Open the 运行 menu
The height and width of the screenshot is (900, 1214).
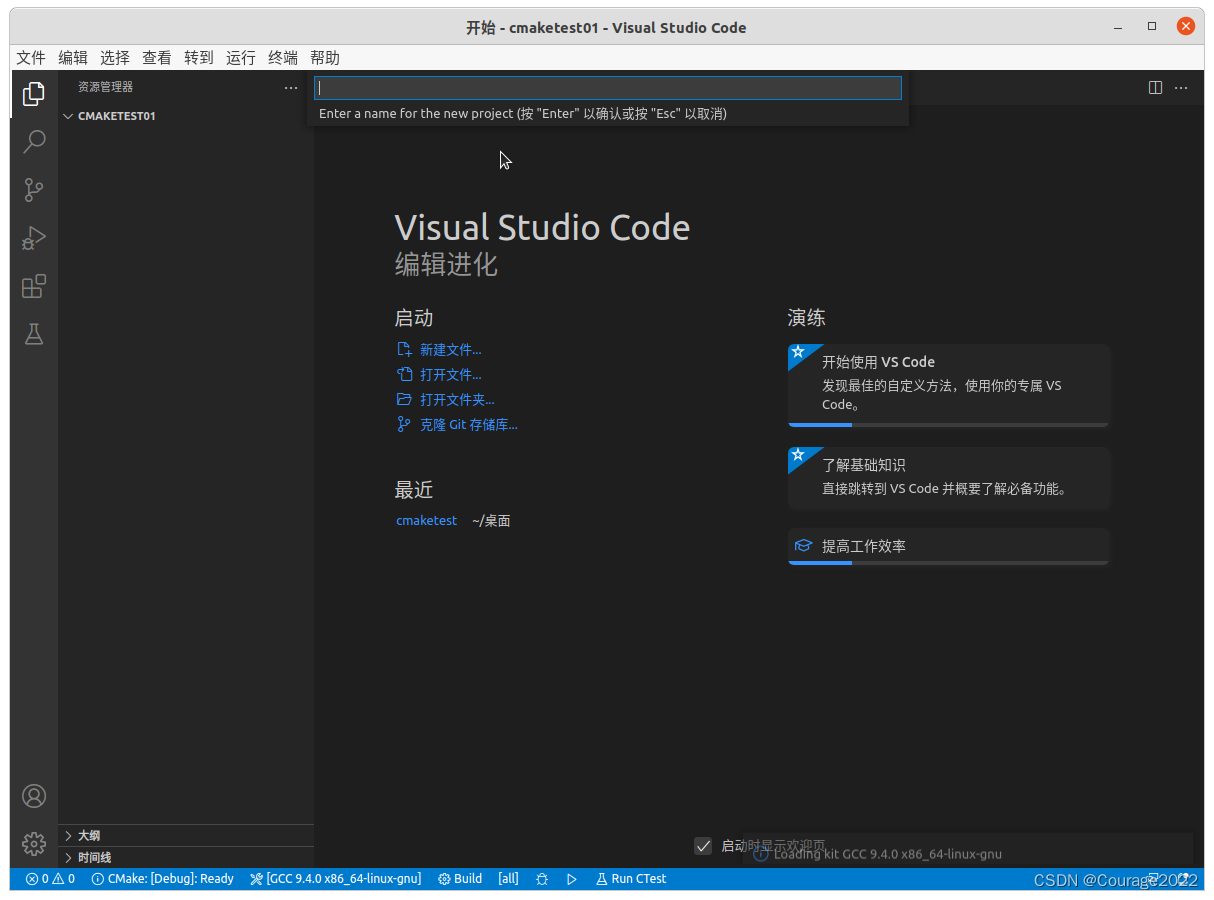click(241, 58)
